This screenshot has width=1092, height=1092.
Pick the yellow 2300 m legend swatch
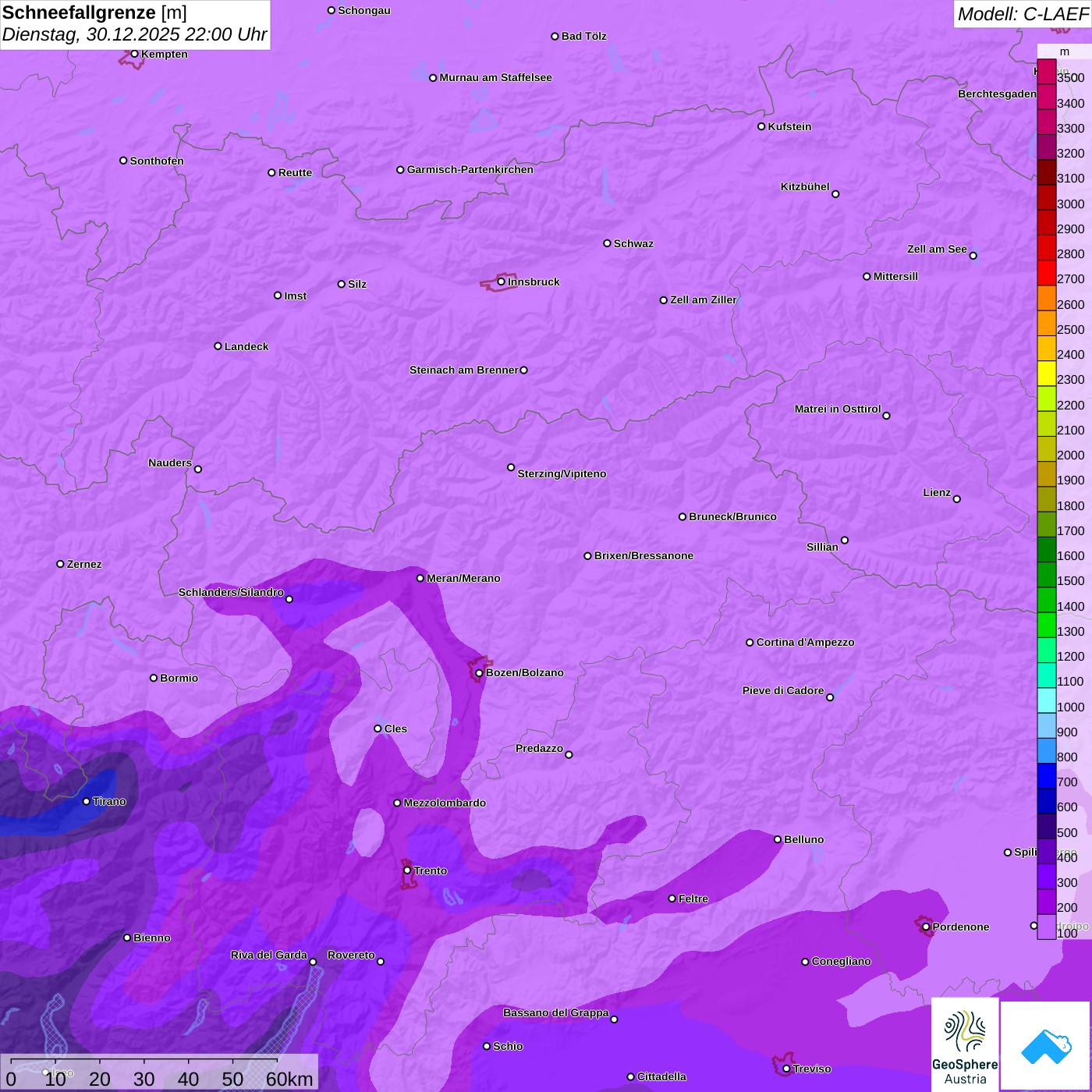(x=1047, y=374)
